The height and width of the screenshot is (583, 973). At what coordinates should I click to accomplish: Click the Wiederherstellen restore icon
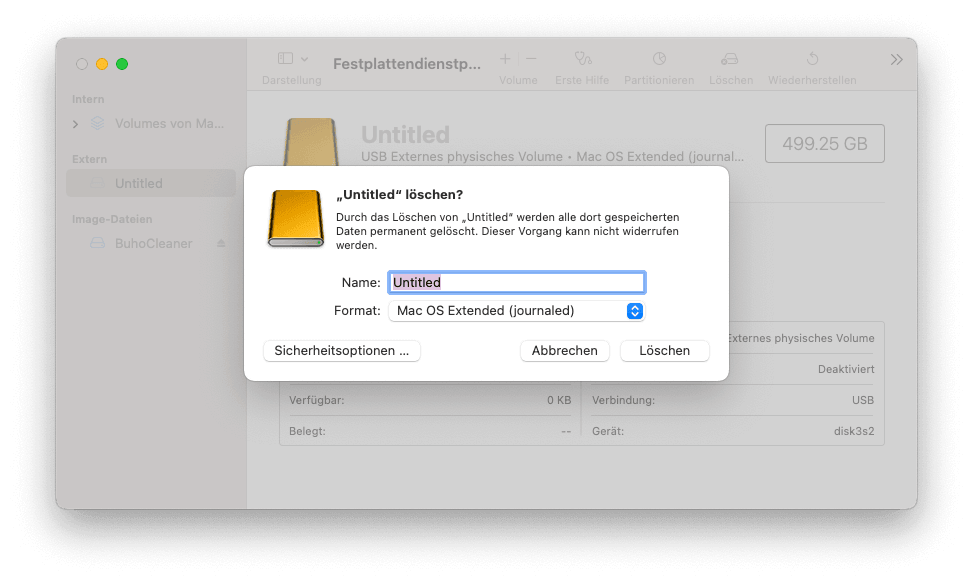point(812,59)
